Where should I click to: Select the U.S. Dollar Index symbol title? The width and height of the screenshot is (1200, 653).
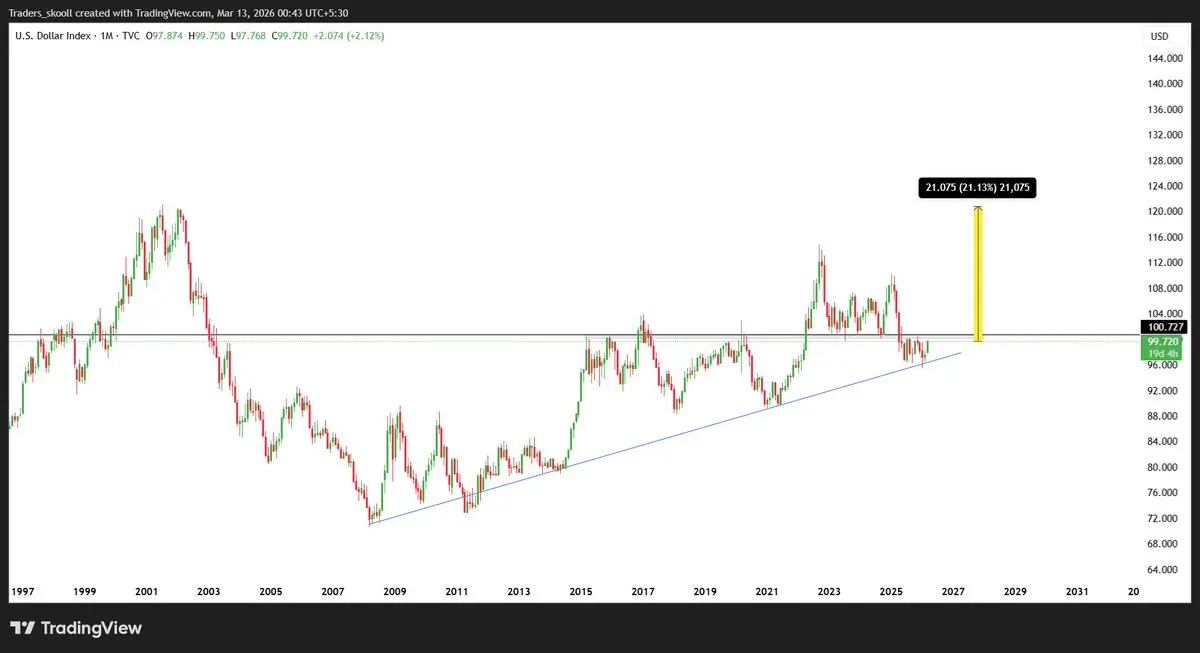click(54, 36)
